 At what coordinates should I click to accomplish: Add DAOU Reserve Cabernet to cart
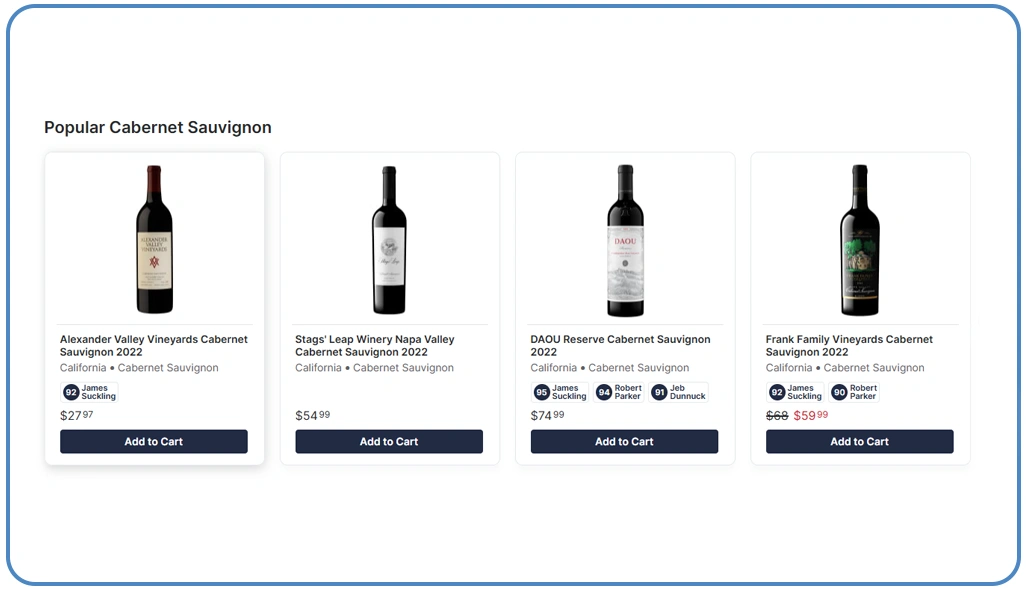[624, 442]
